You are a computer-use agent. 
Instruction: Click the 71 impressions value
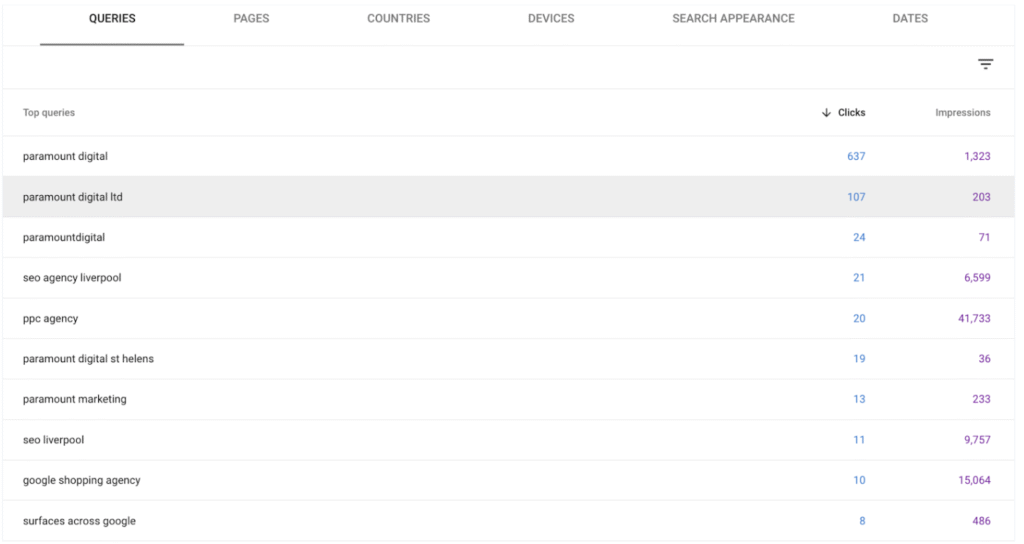984,237
